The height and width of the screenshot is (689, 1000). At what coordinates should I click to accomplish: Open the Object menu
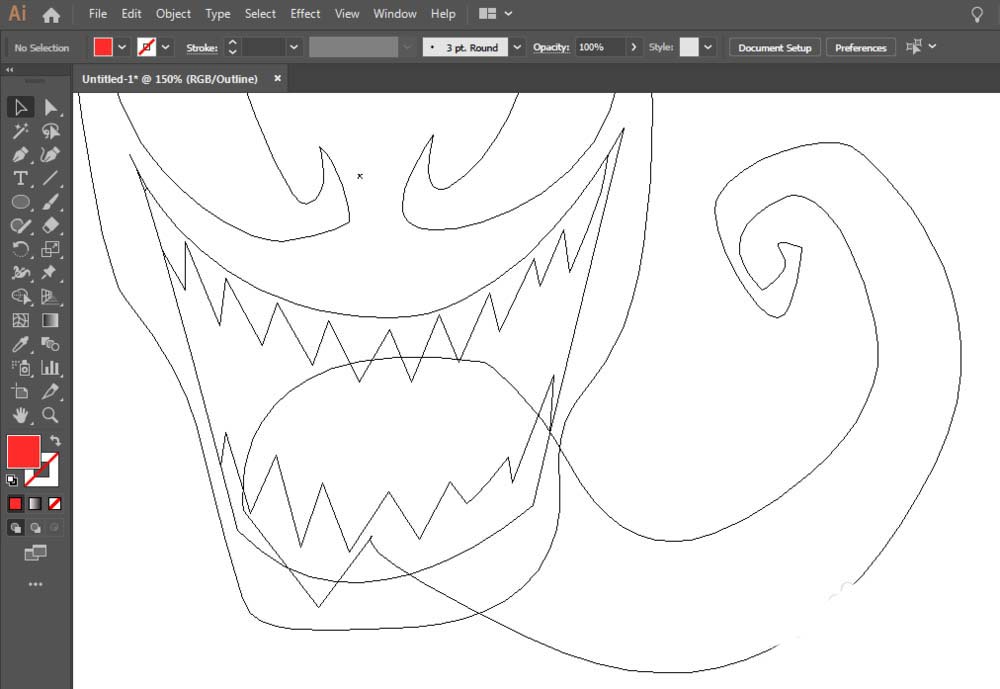coord(173,13)
